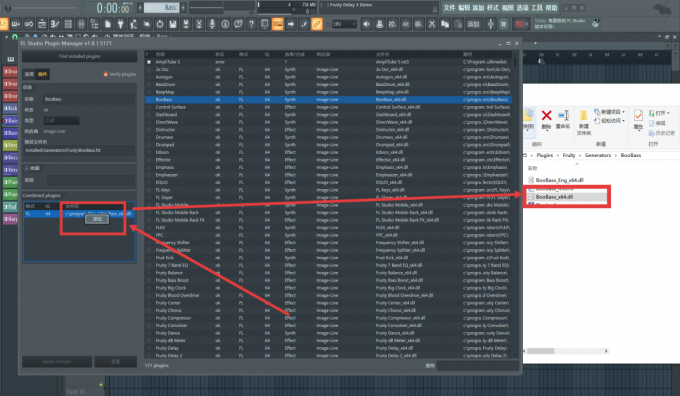Toggle favorite star for Autogun
Screen dimensions: 680x396
click(149, 77)
